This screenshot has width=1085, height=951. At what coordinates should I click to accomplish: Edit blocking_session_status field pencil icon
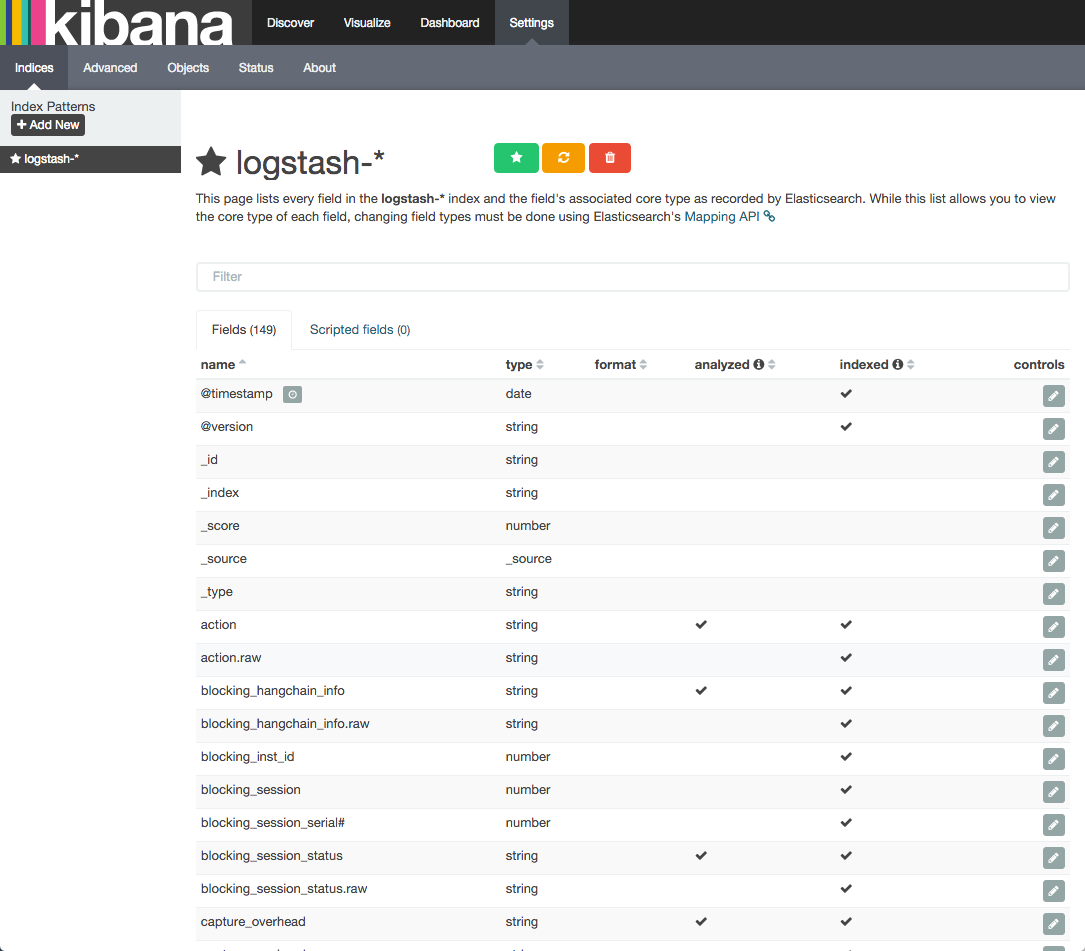click(x=1053, y=858)
